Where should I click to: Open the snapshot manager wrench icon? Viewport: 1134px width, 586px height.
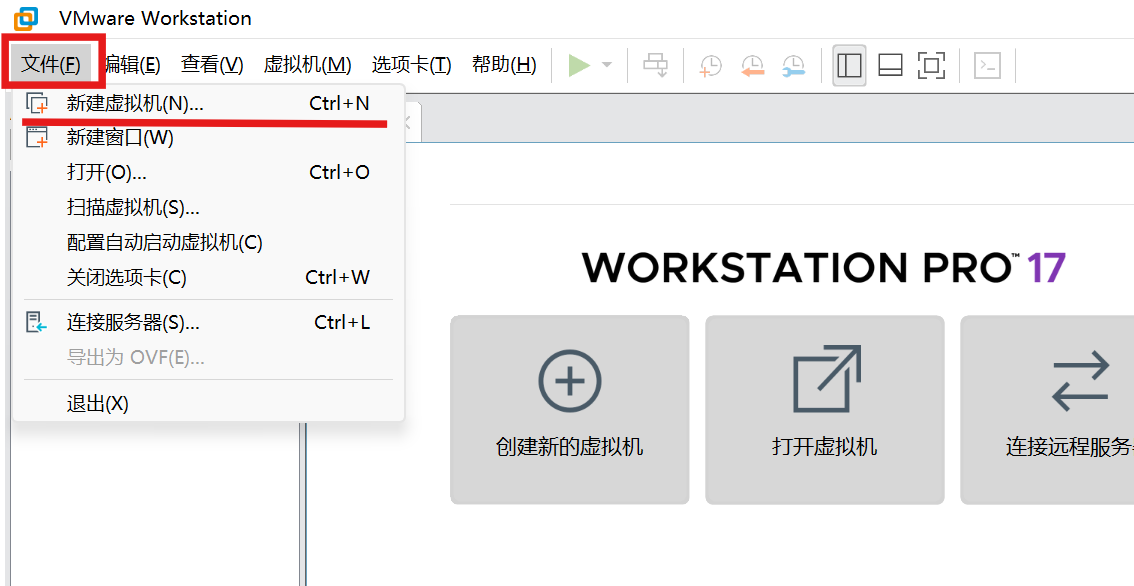[793, 66]
